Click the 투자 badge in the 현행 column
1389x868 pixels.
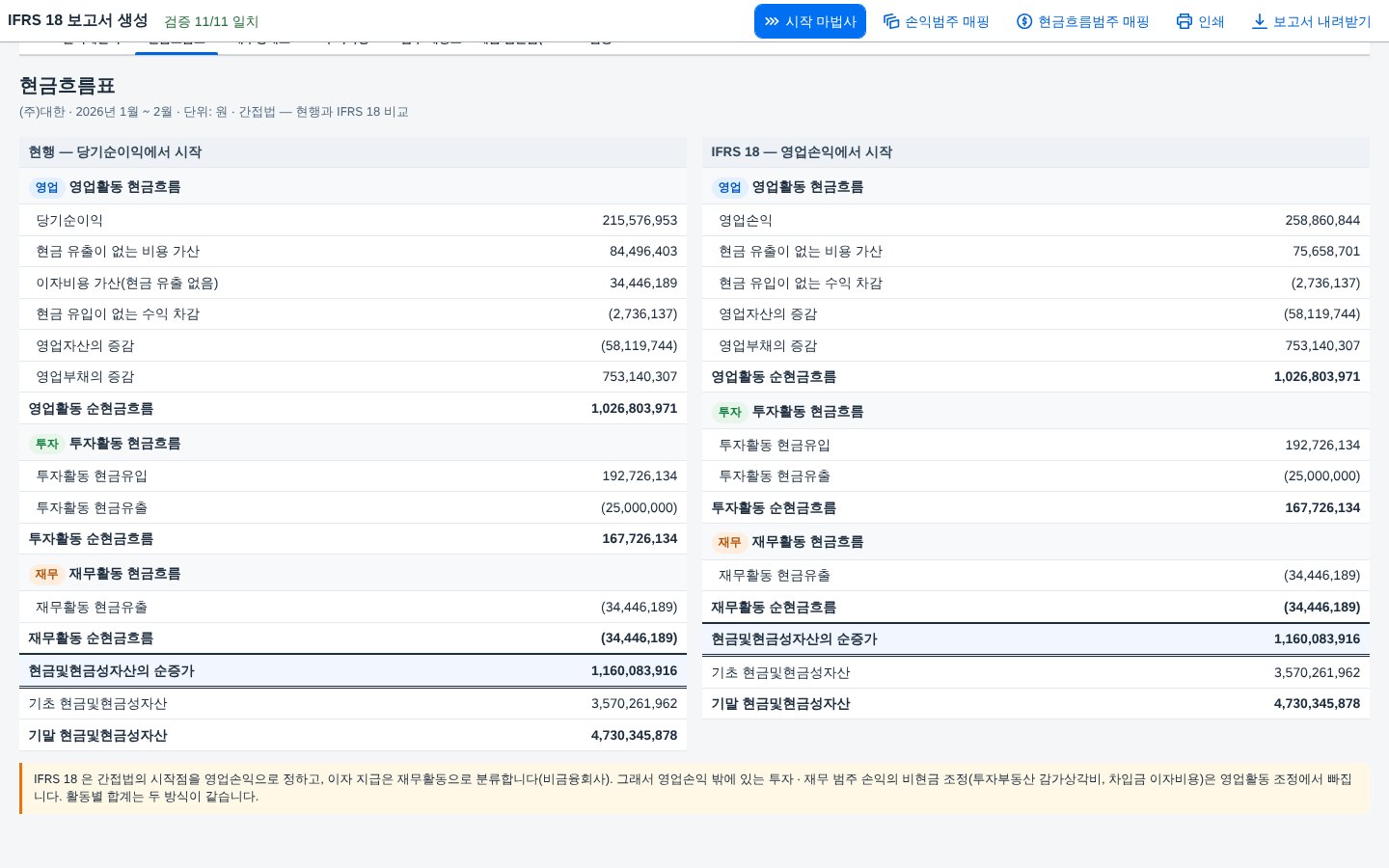[x=46, y=444]
